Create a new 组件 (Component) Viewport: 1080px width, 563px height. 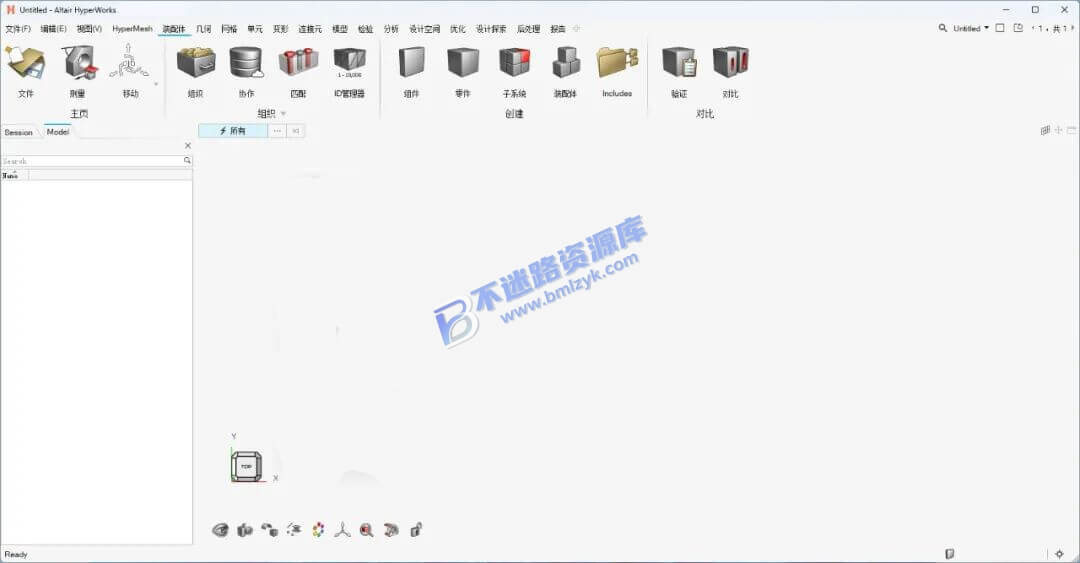[411, 63]
